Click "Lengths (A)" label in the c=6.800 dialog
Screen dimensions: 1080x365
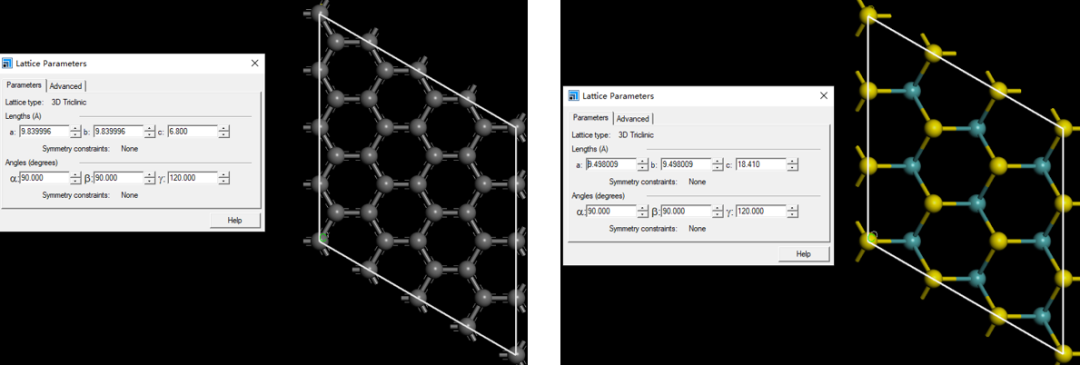[x=22, y=116]
